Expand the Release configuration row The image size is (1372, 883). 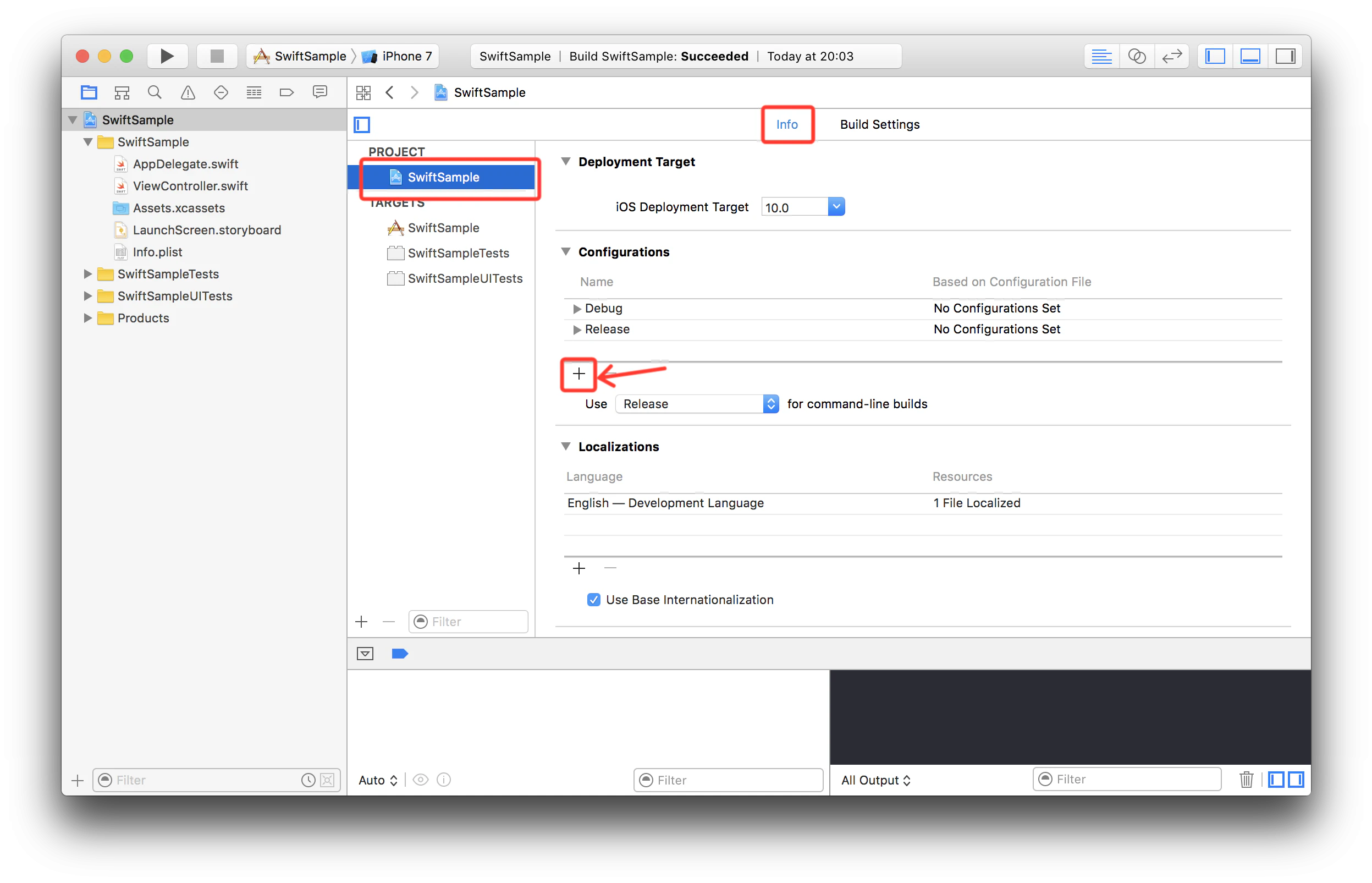click(576, 330)
